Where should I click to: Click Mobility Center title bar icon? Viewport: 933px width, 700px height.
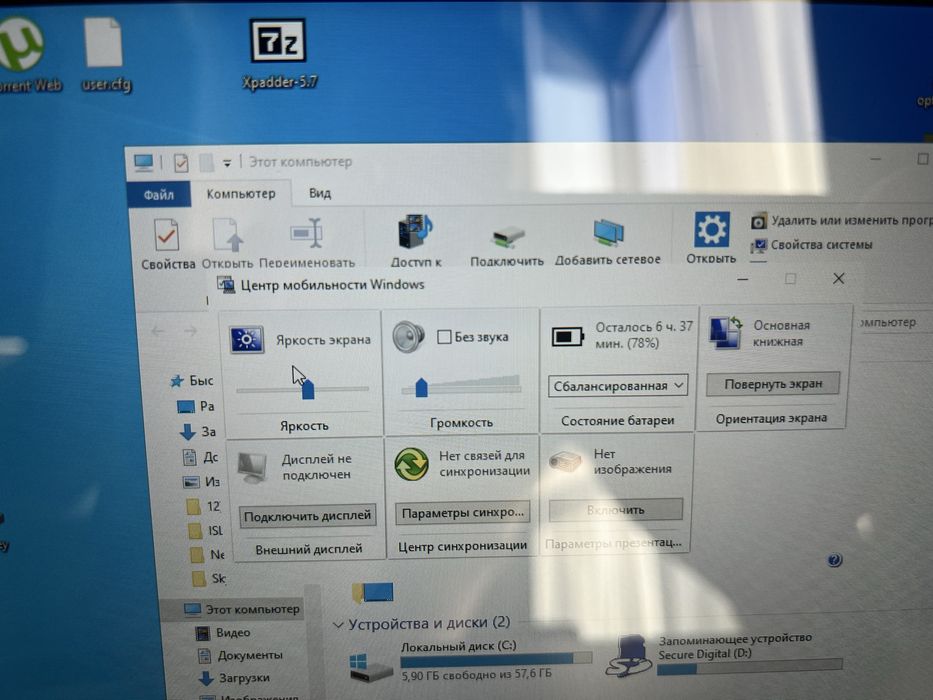coord(226,285)
